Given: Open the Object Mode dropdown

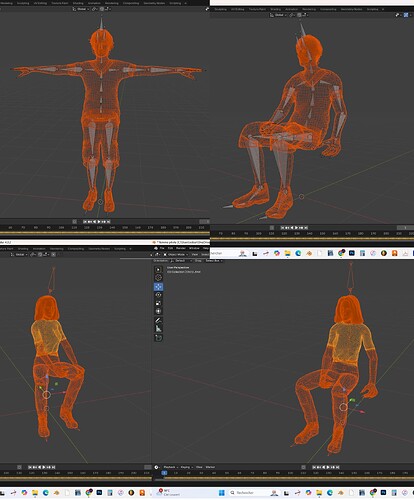Looking at the screenshot, I should [176, 254].
